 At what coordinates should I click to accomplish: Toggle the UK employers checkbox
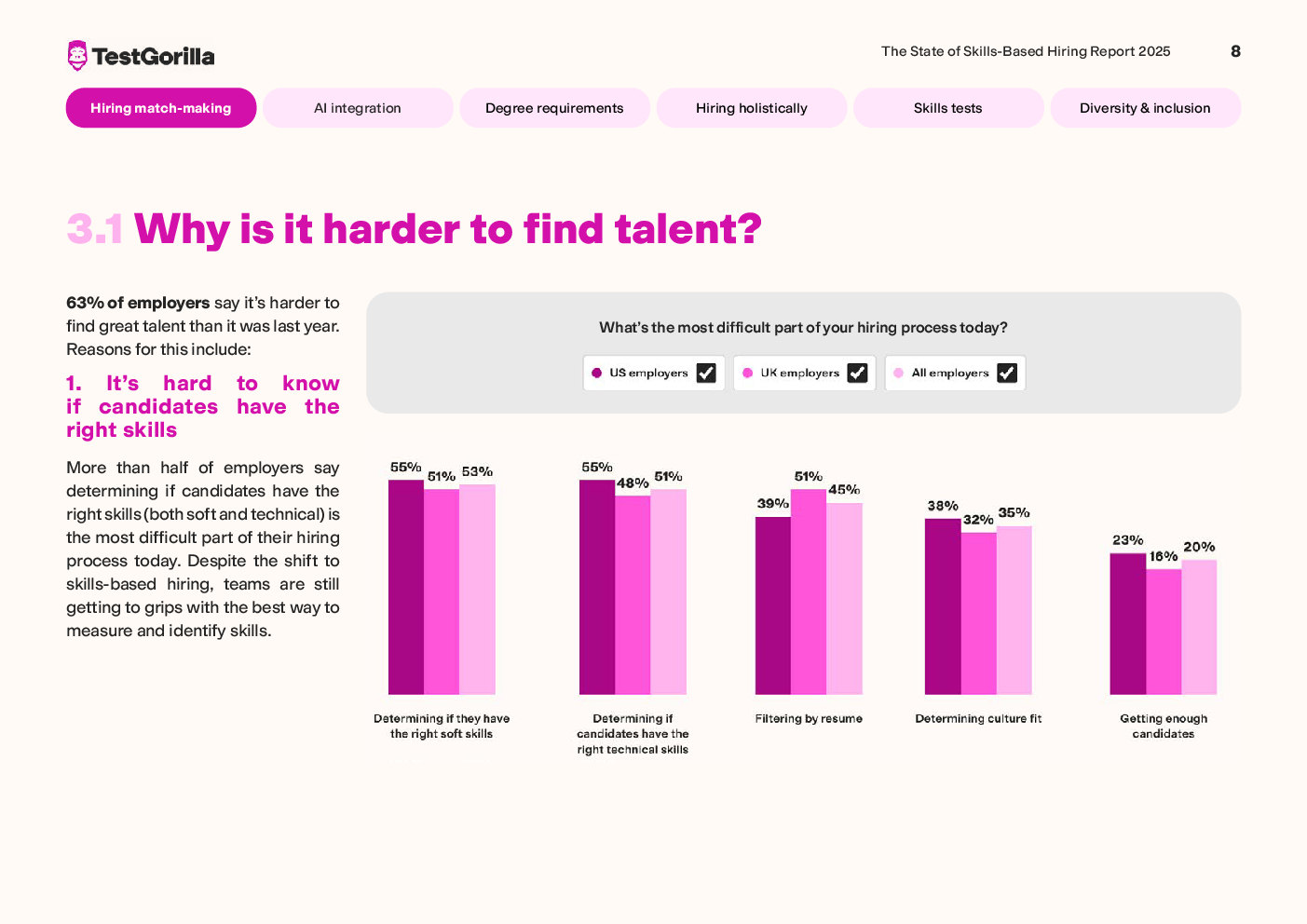pyautogui.click(x=857, y=374)
